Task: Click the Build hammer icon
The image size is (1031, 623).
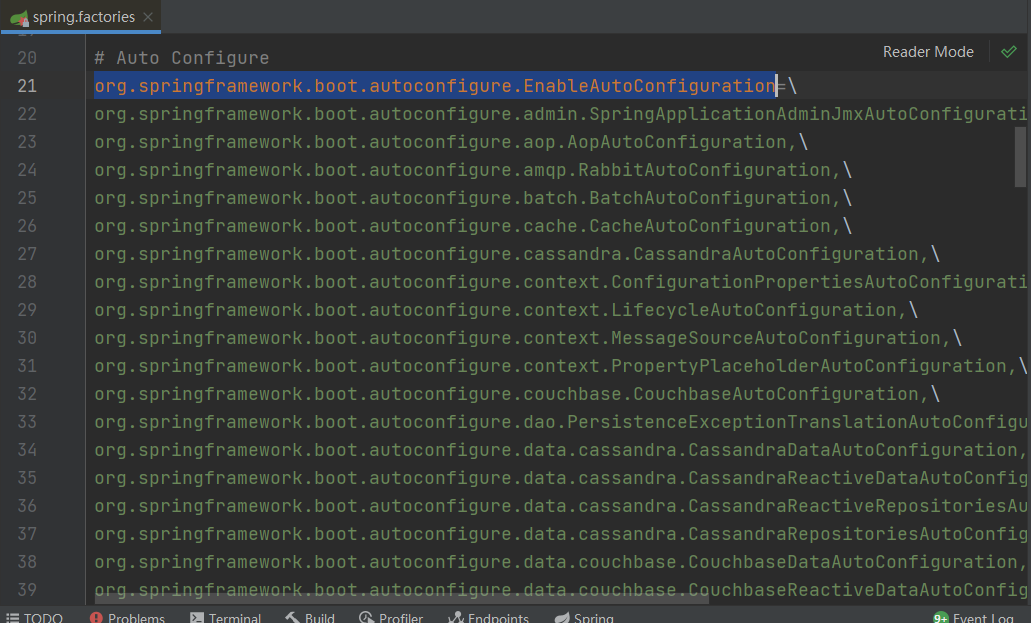Action: click(293, 617)
